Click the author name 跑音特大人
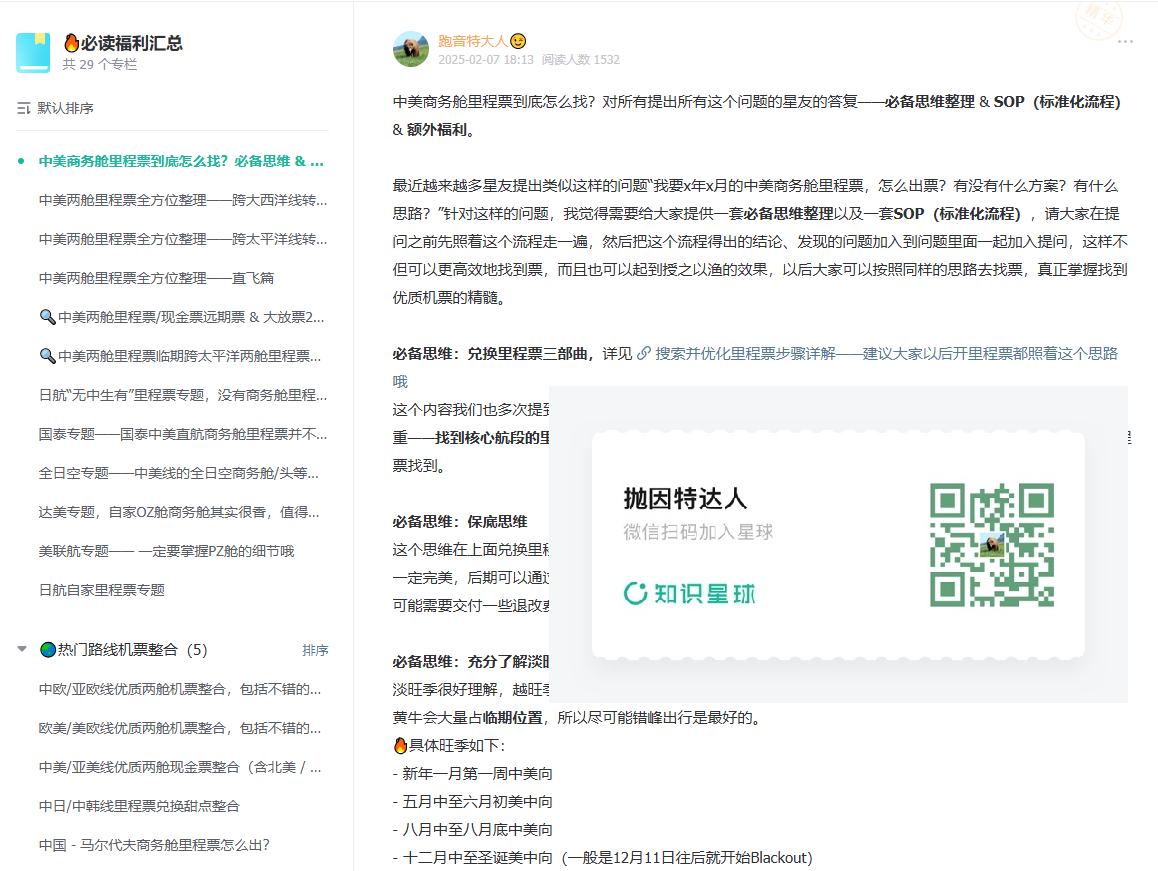Screen dimensions: 1158x871 473,41
